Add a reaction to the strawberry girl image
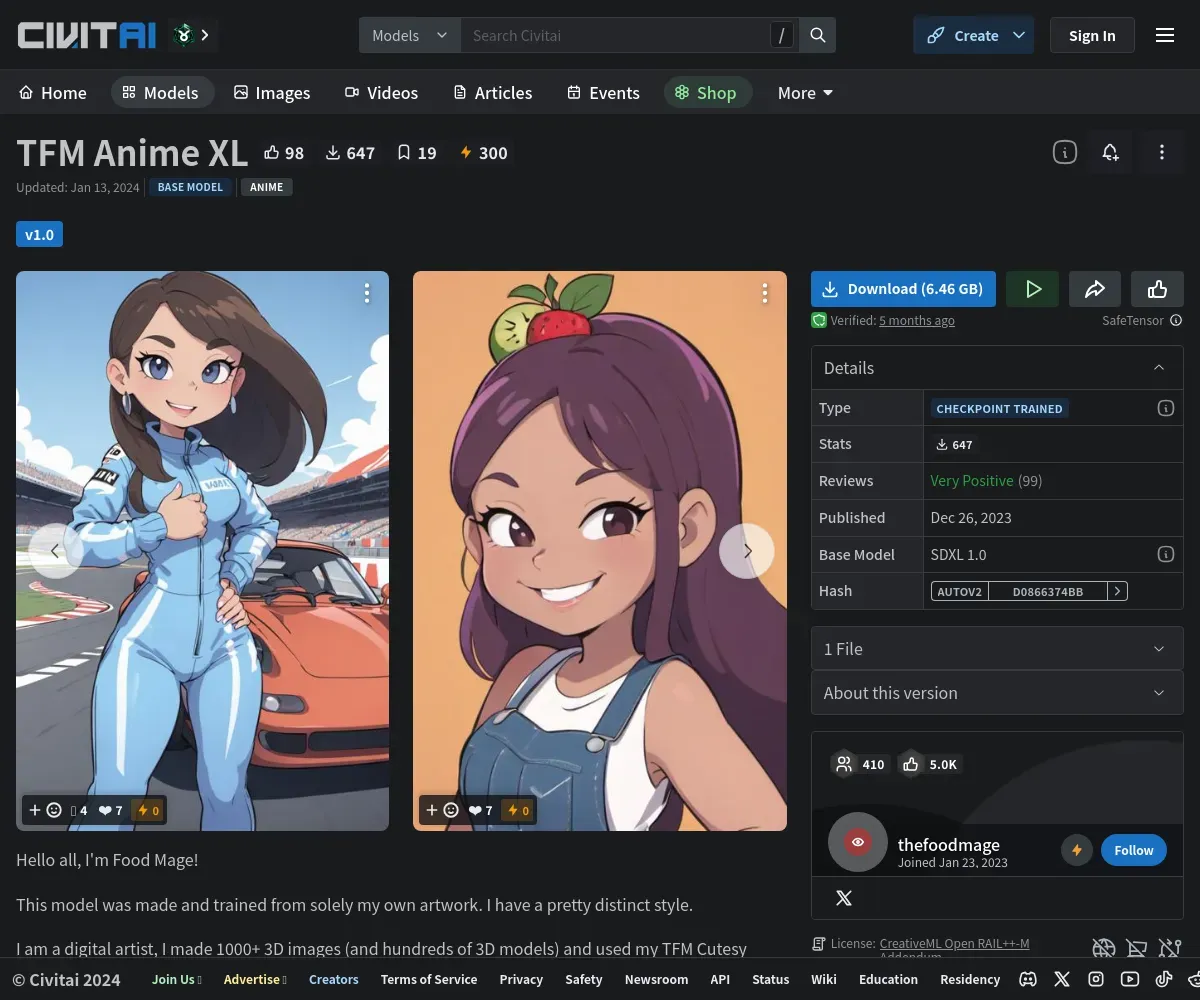 coord(442,810)
